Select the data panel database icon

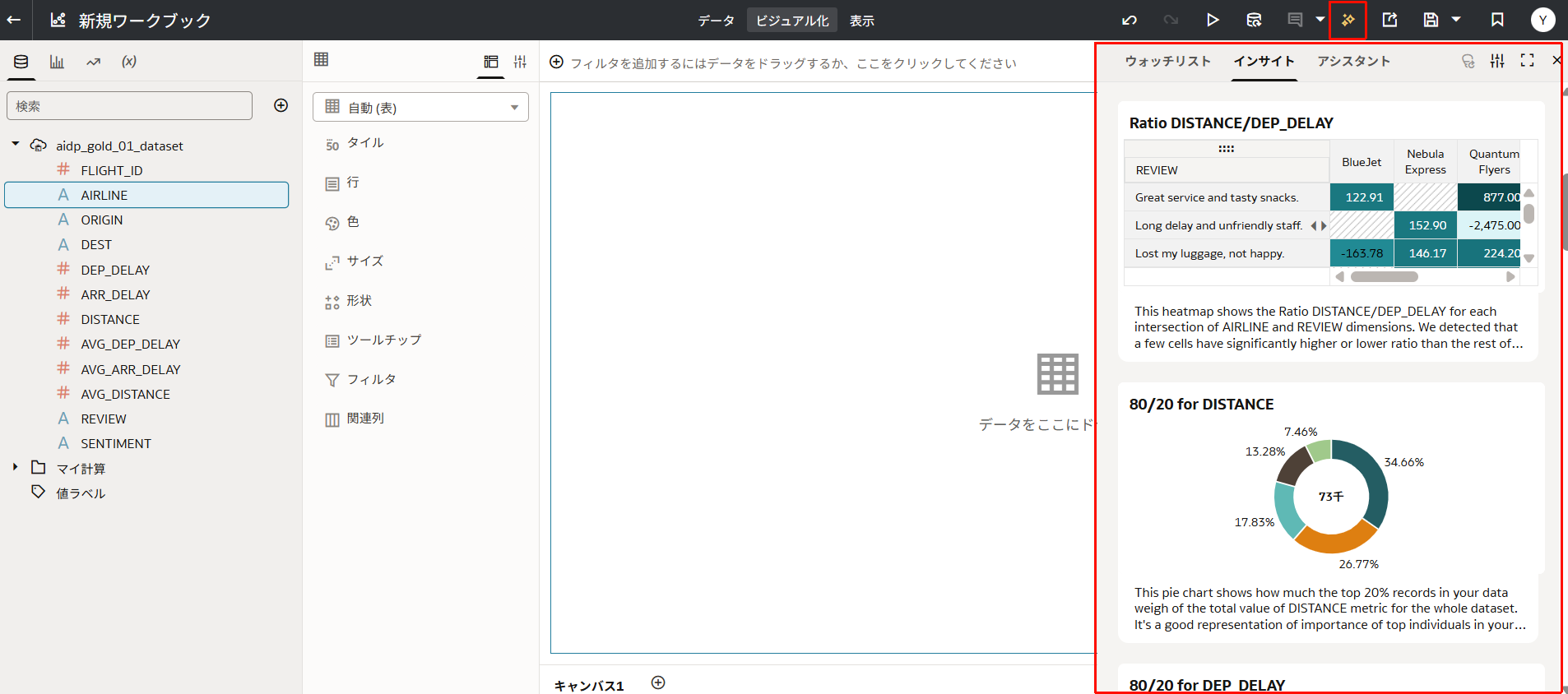point(21,62)
